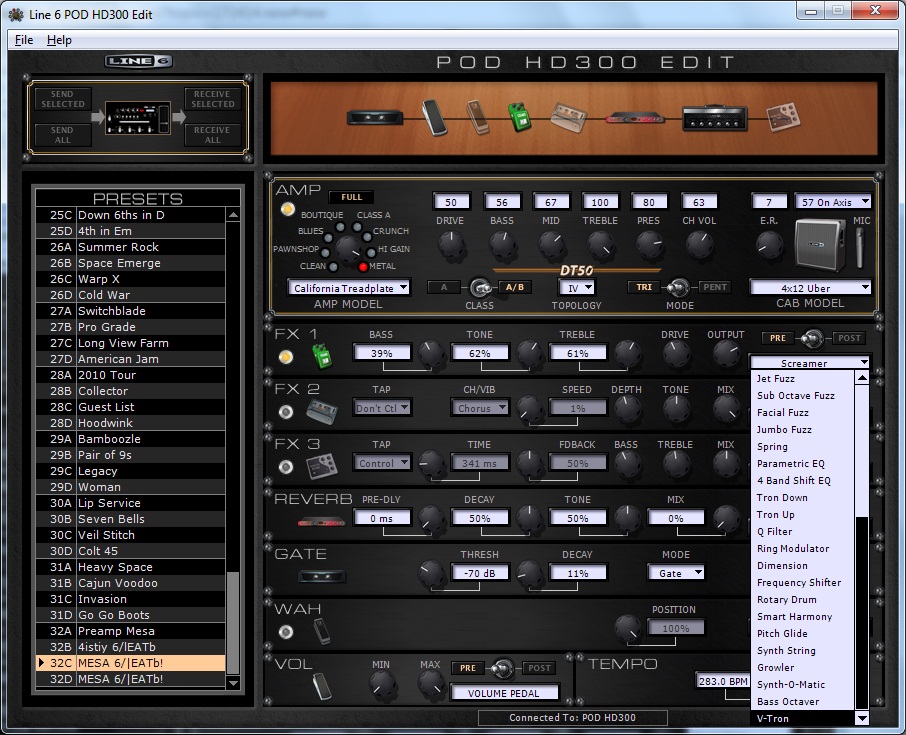Flip the FX 1 PRE/POST switch

(x=813, y=338)
